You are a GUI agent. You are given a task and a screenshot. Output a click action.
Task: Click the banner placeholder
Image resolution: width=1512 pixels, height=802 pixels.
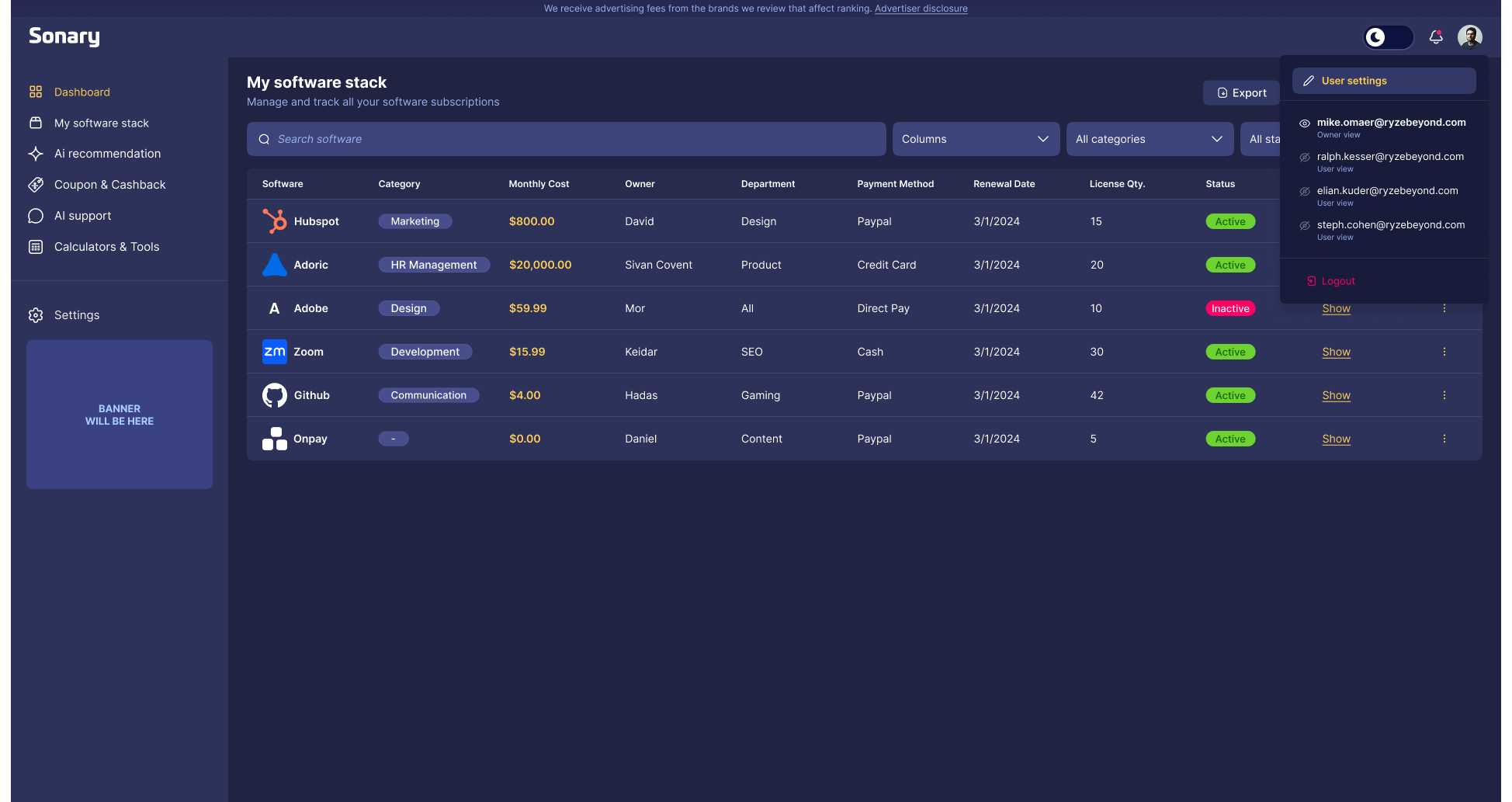click(x=120, y=415)
